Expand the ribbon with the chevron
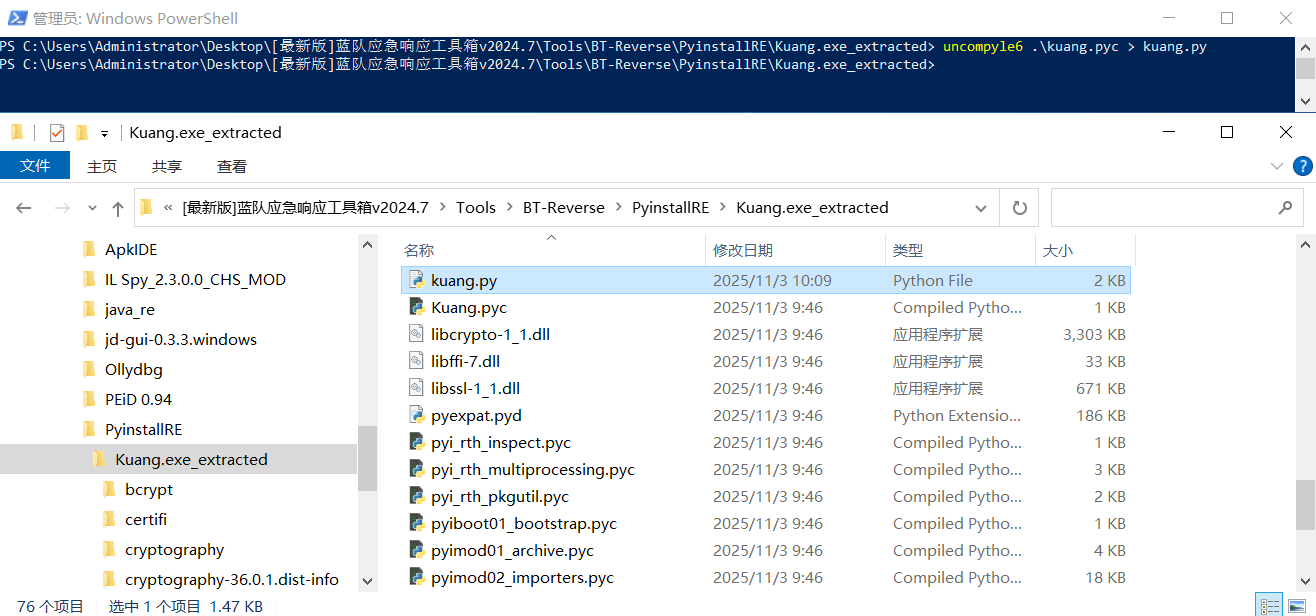Screen dimensions: 1316x616 click(1277, 166)
